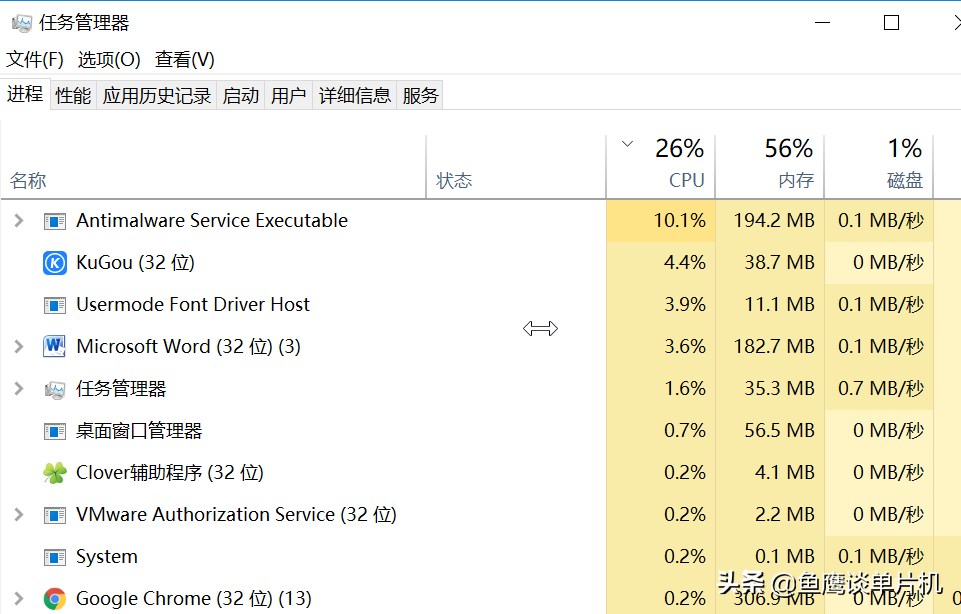The width and height of the screenshot is (961, 614).
Task: Sort processes by 状态 column header
Action: click(516, 167)
